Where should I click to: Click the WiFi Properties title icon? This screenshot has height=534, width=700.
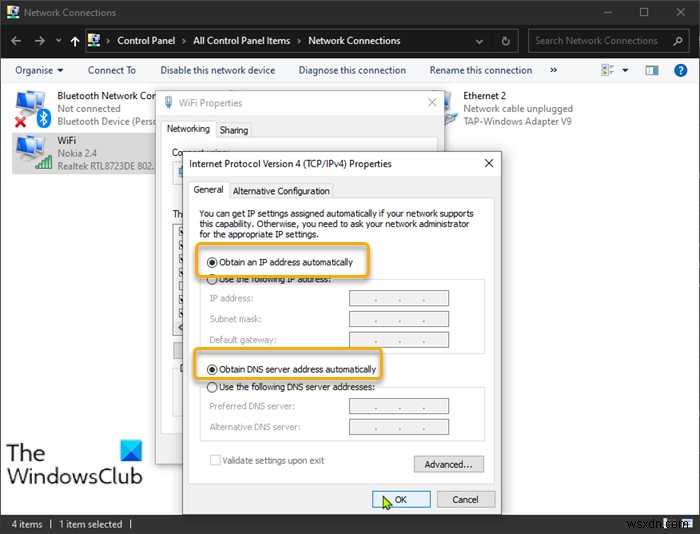click(x=169, y=103)
